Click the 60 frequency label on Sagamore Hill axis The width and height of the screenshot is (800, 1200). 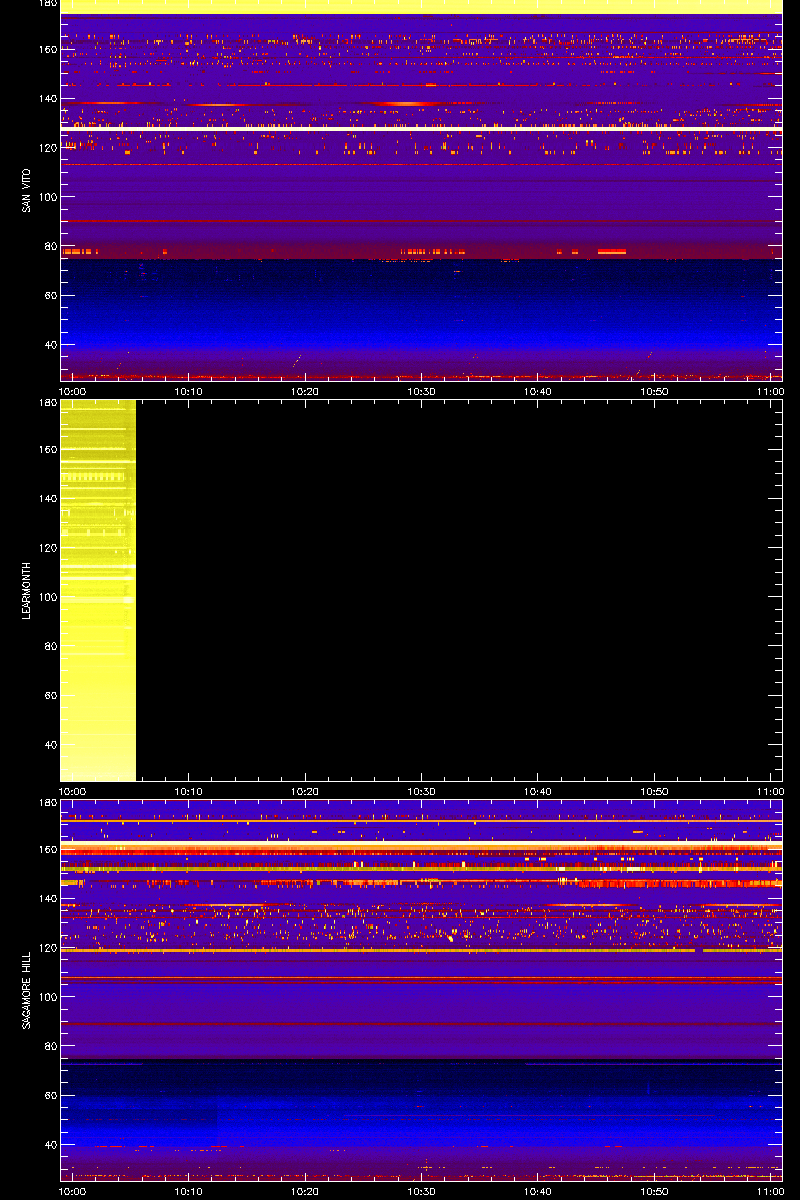tap(50, 1095)
